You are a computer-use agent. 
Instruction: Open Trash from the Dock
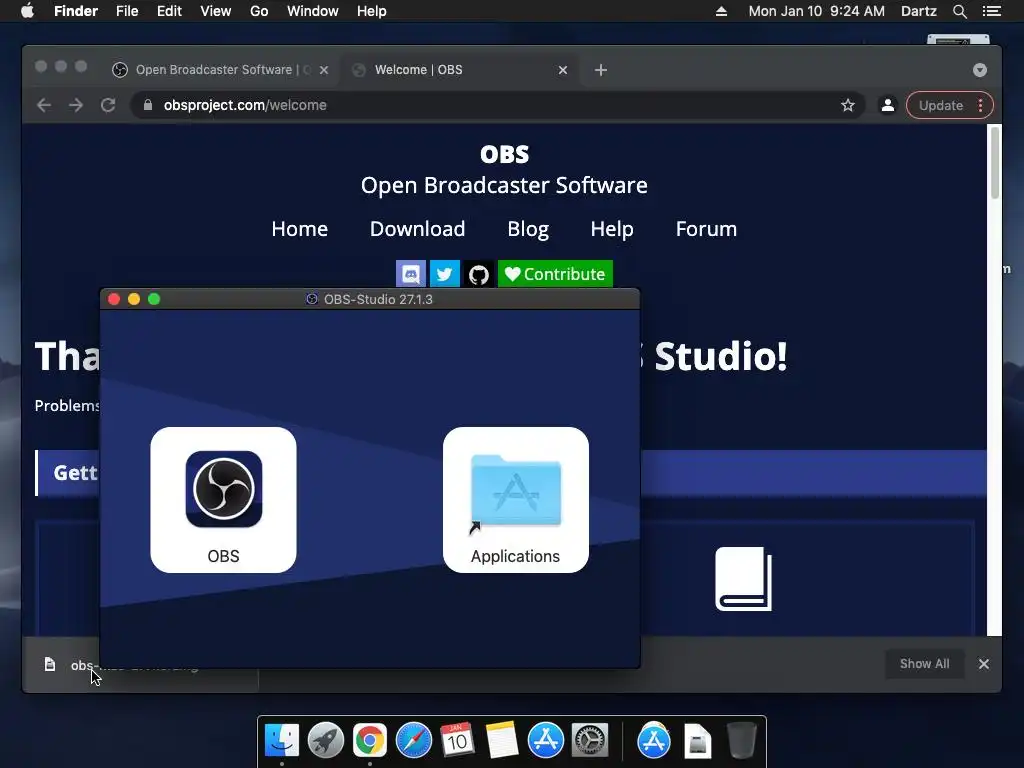[741, 740]
